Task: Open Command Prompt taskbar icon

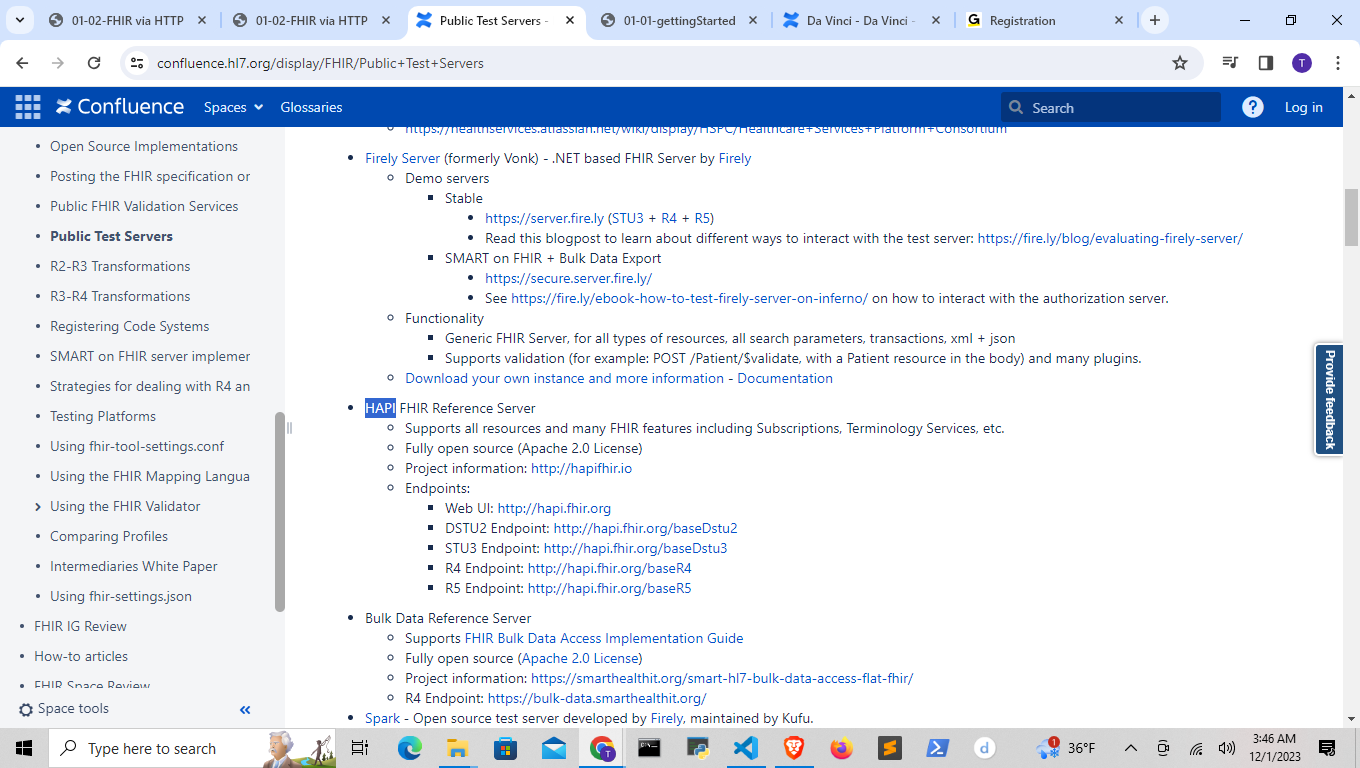Action: (x=649, y=748)
